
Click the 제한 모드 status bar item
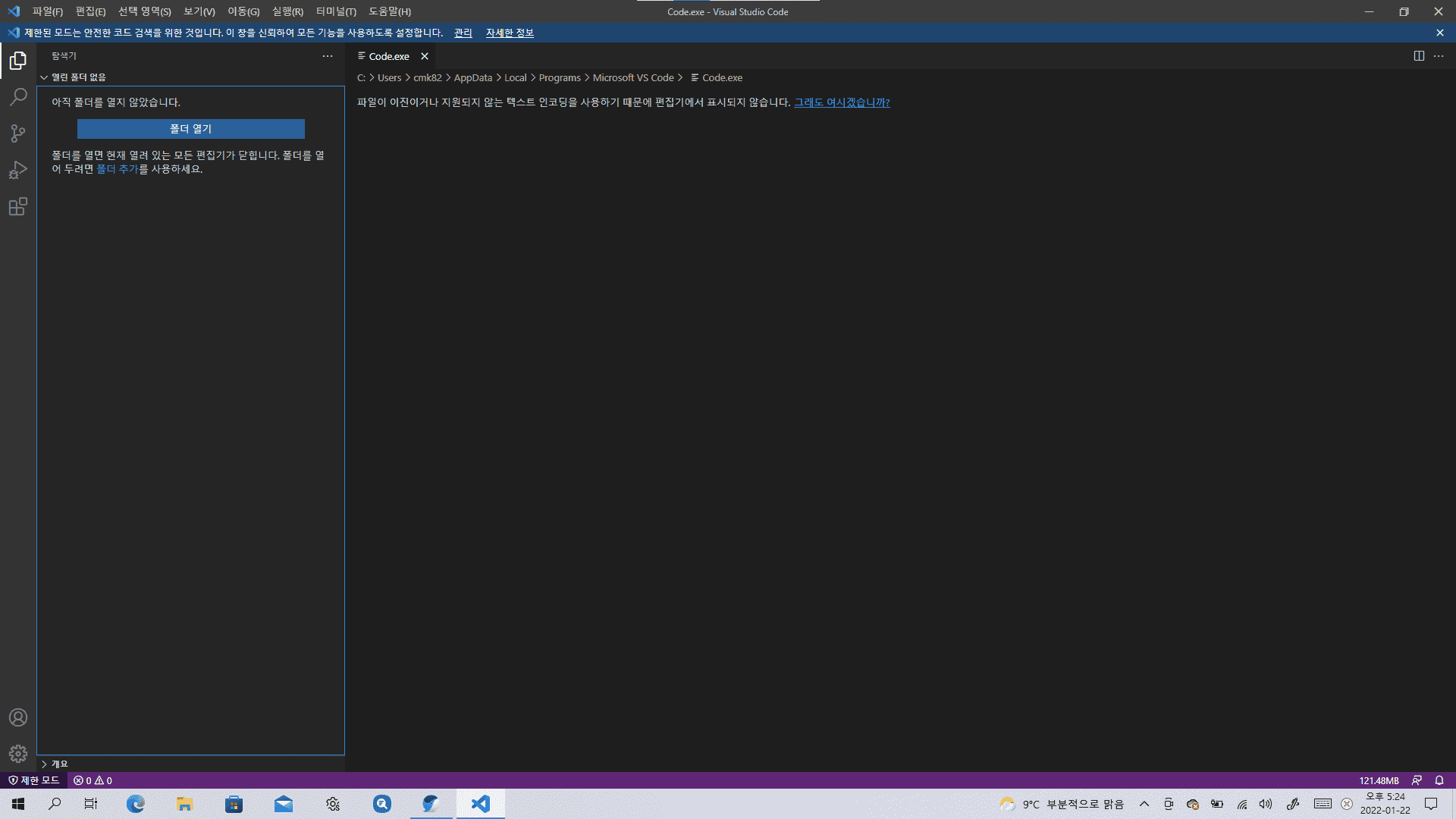pyautogui.click(x=33, y=780)
